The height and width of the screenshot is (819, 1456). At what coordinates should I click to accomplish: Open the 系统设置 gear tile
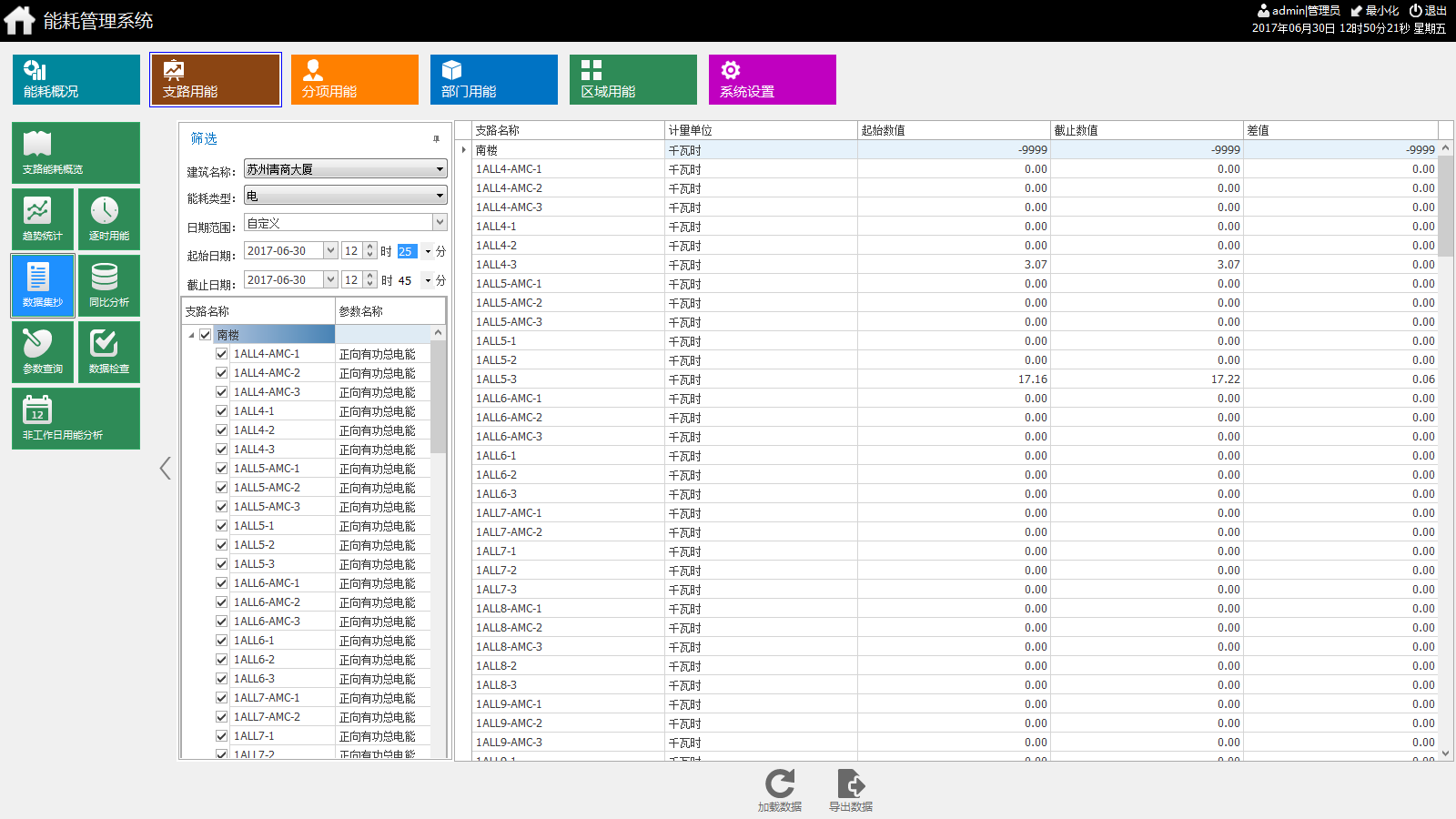tap(773, 79)
